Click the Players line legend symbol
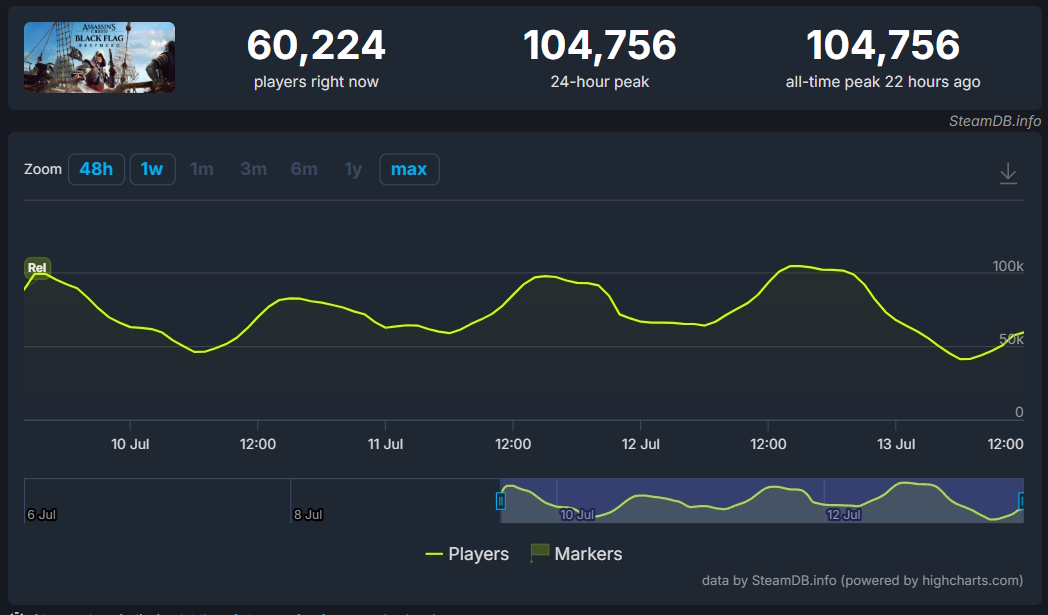Screen dimensions: 1048x615 (x=434, y=554)
